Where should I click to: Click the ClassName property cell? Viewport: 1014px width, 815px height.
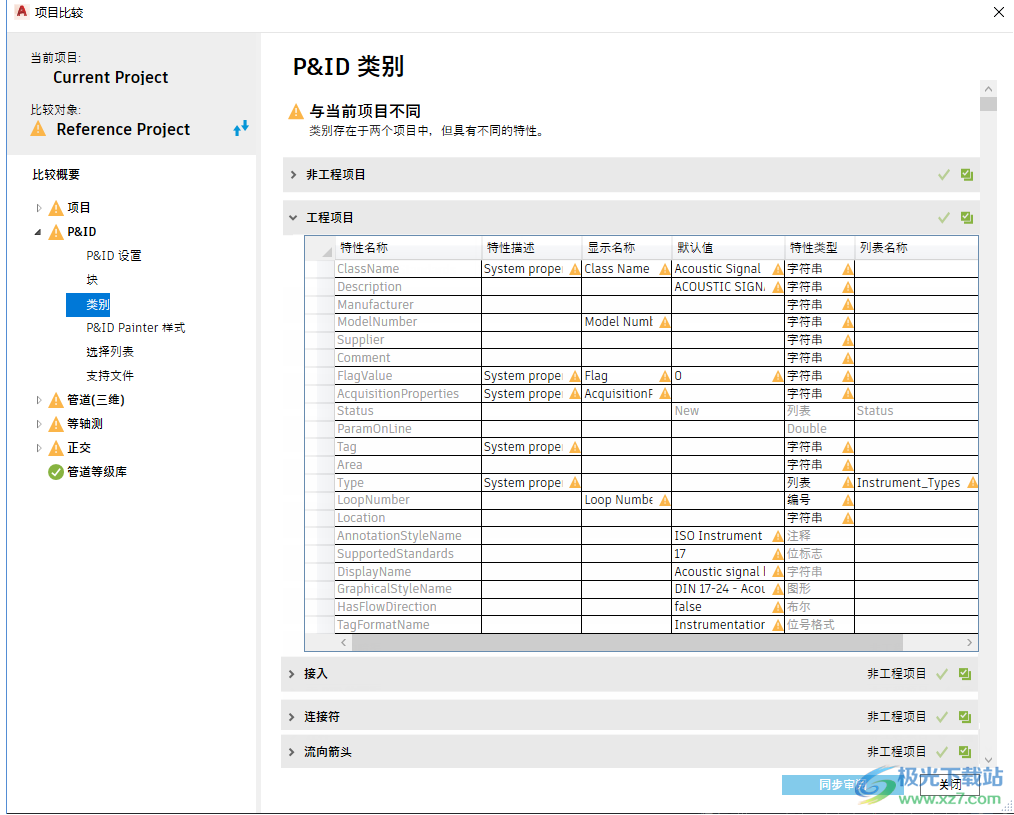coord(408,269)
